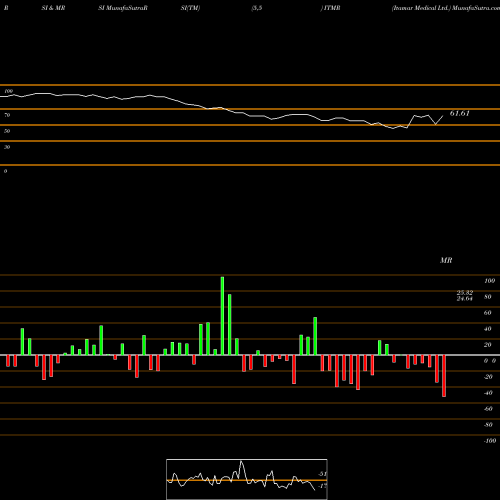Click the tallest green MR histogram bar
This screenshot has width=500, height=500.
tap(222, 316)
